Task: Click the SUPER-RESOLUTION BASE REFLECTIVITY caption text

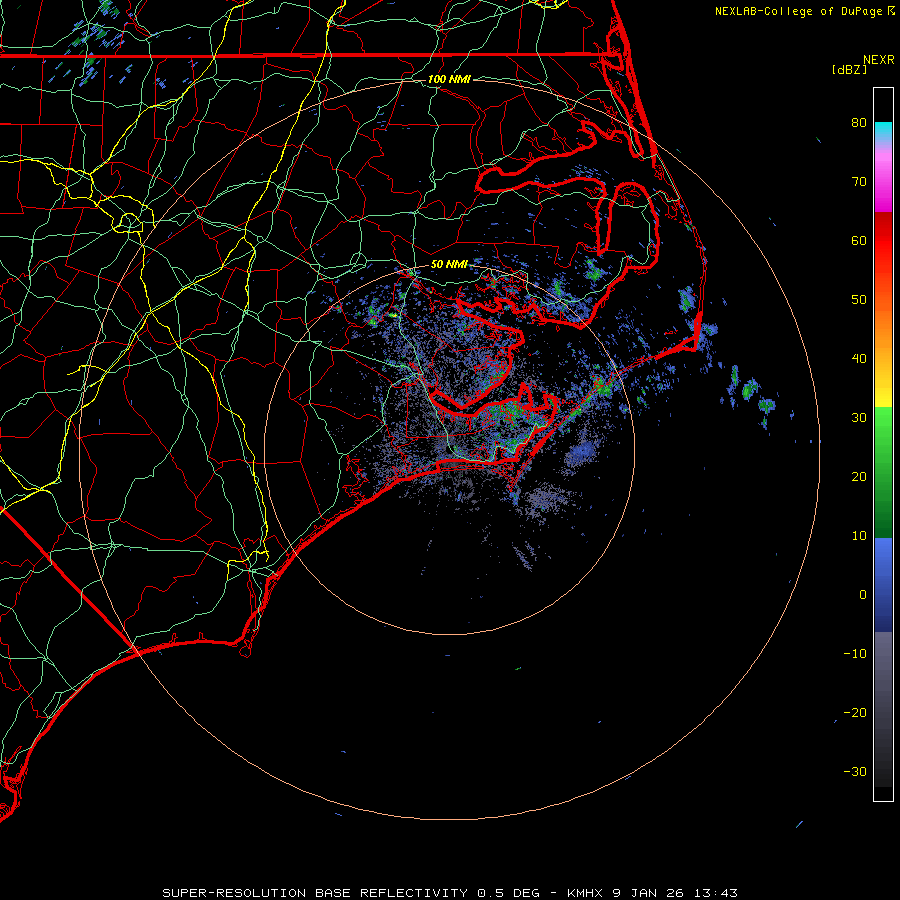Action: (315, 893)
